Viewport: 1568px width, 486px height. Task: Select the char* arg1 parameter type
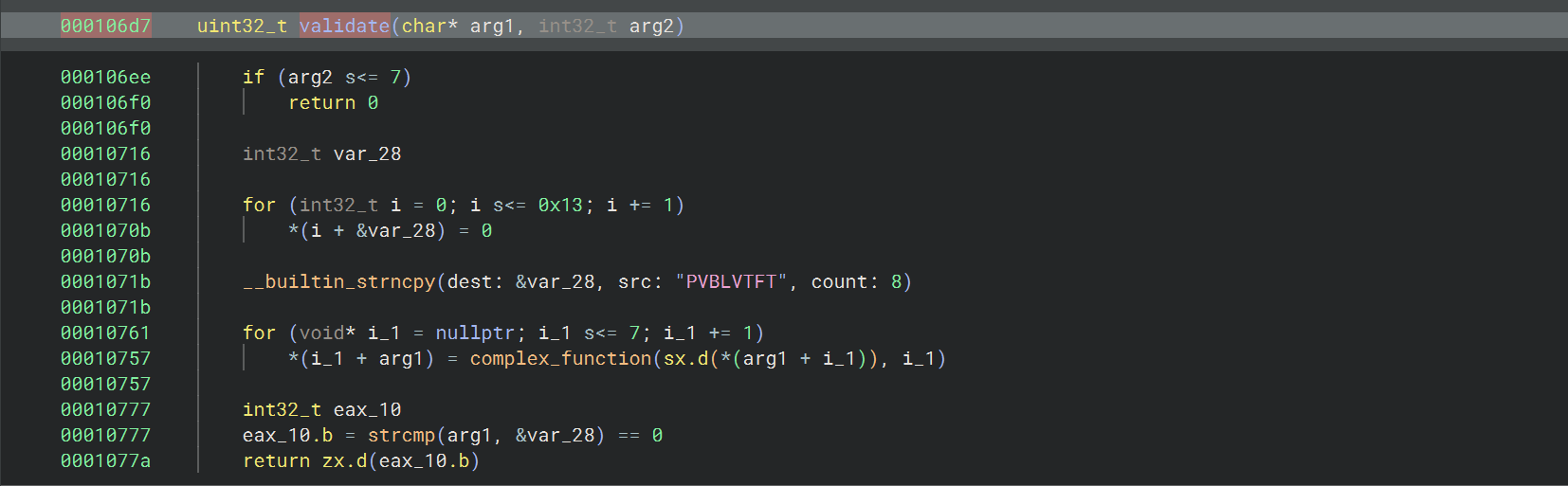429,26
